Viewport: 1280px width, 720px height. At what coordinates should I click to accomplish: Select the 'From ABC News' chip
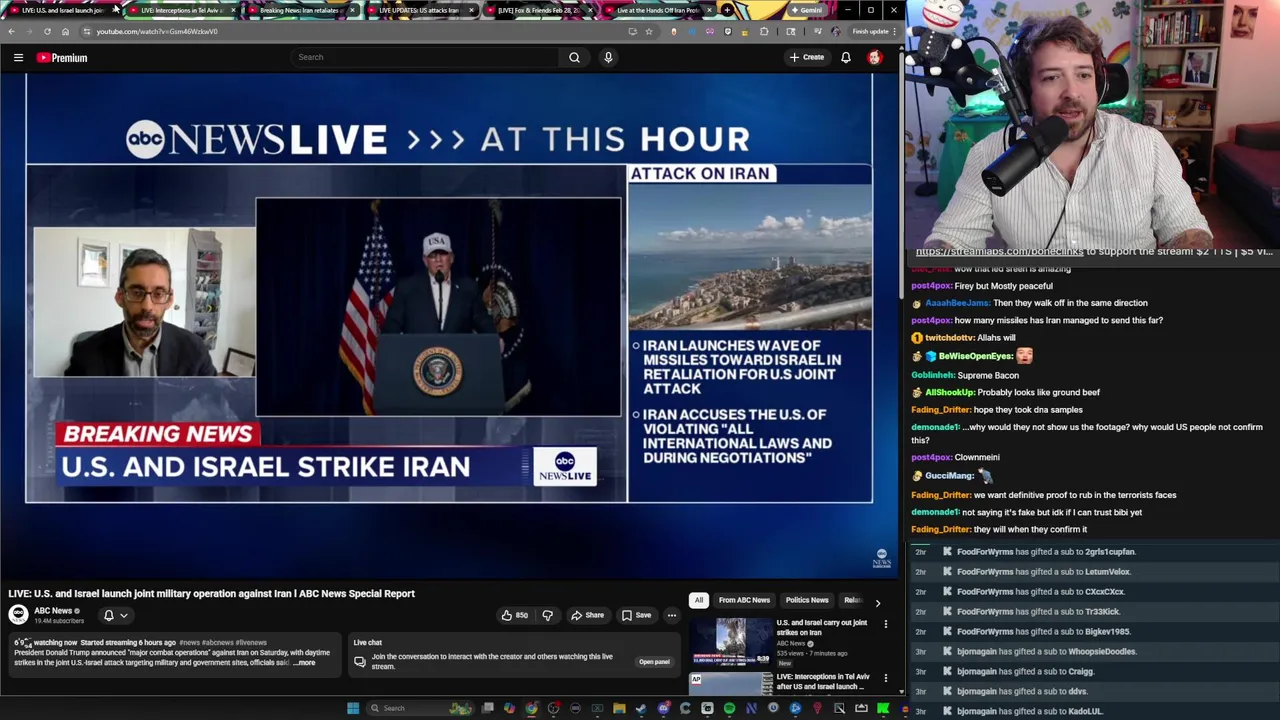pyautogui.click(x=744, y=600)
